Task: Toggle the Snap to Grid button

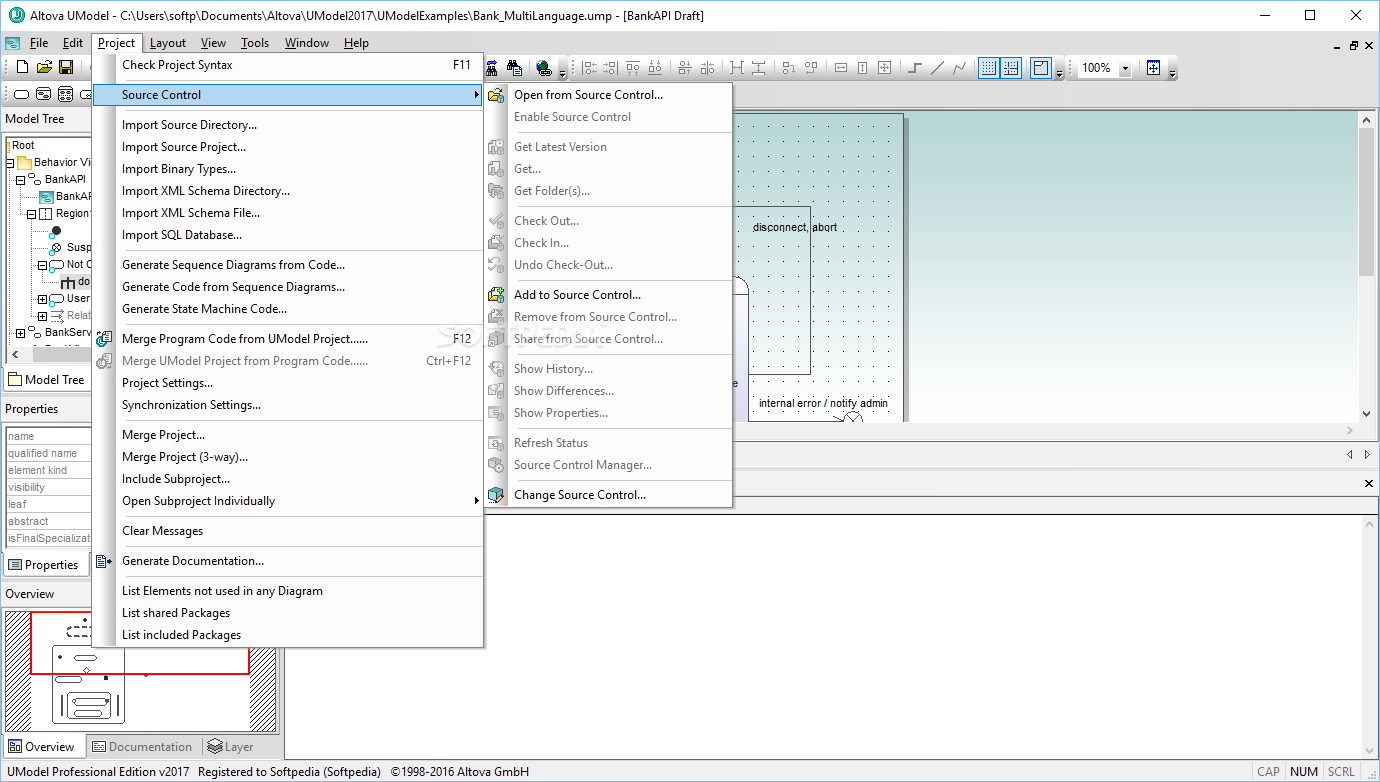Action: point(1011,68)
